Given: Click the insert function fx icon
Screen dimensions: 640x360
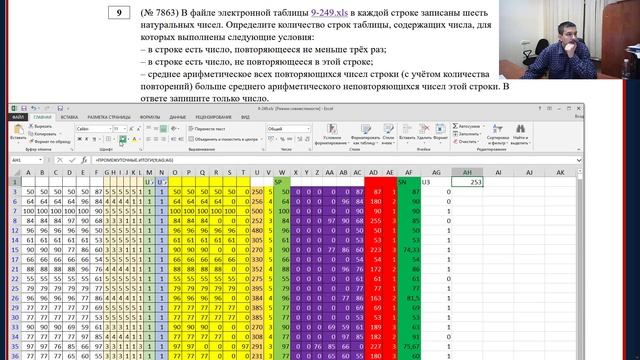Looking at the screenshot, I should click(x=84, y=160).
